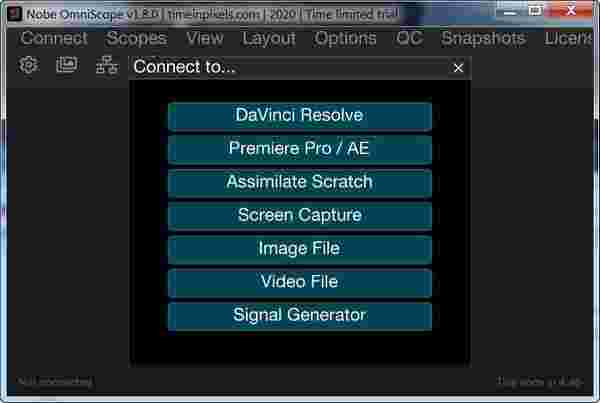
Task: Click the network connection toolbar icon
Action: point(107,65)
